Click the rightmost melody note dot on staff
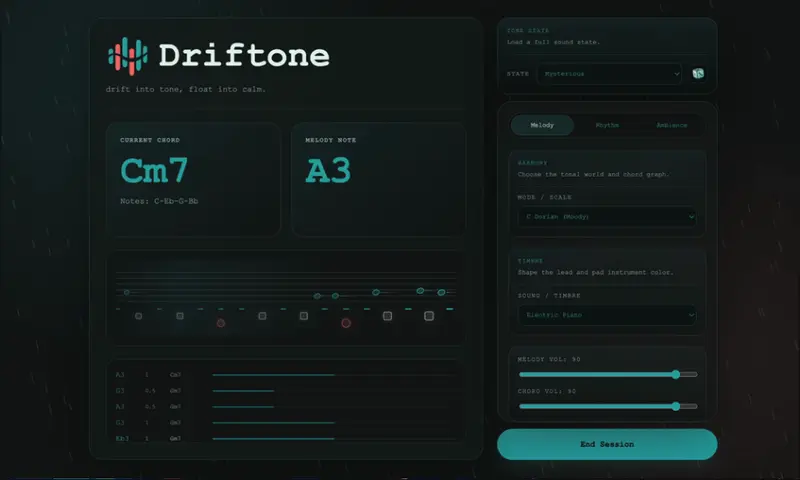800x480 pixels. pyautogui.click(x=441, y=292)
